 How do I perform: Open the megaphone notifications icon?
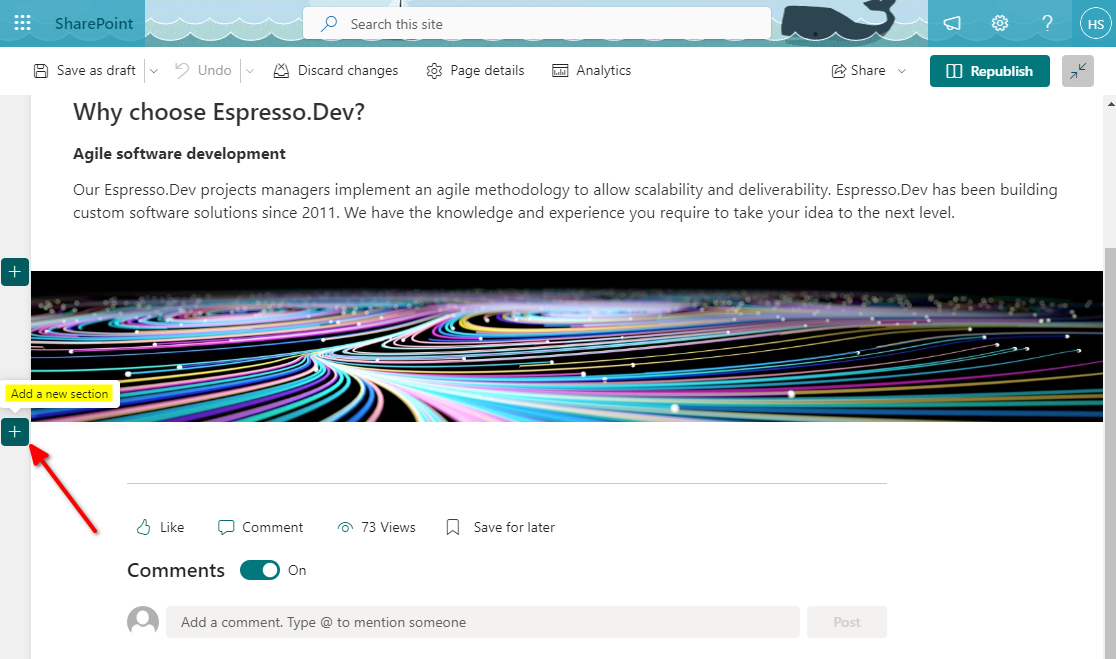click(952, 23)
